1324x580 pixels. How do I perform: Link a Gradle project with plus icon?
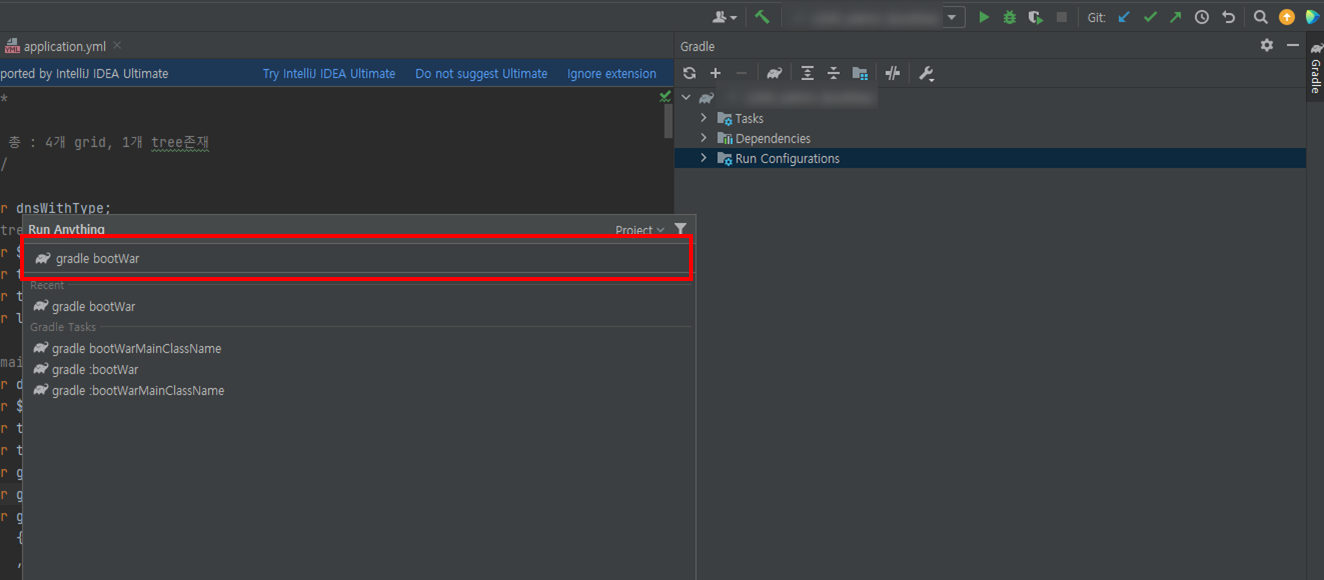715,73
